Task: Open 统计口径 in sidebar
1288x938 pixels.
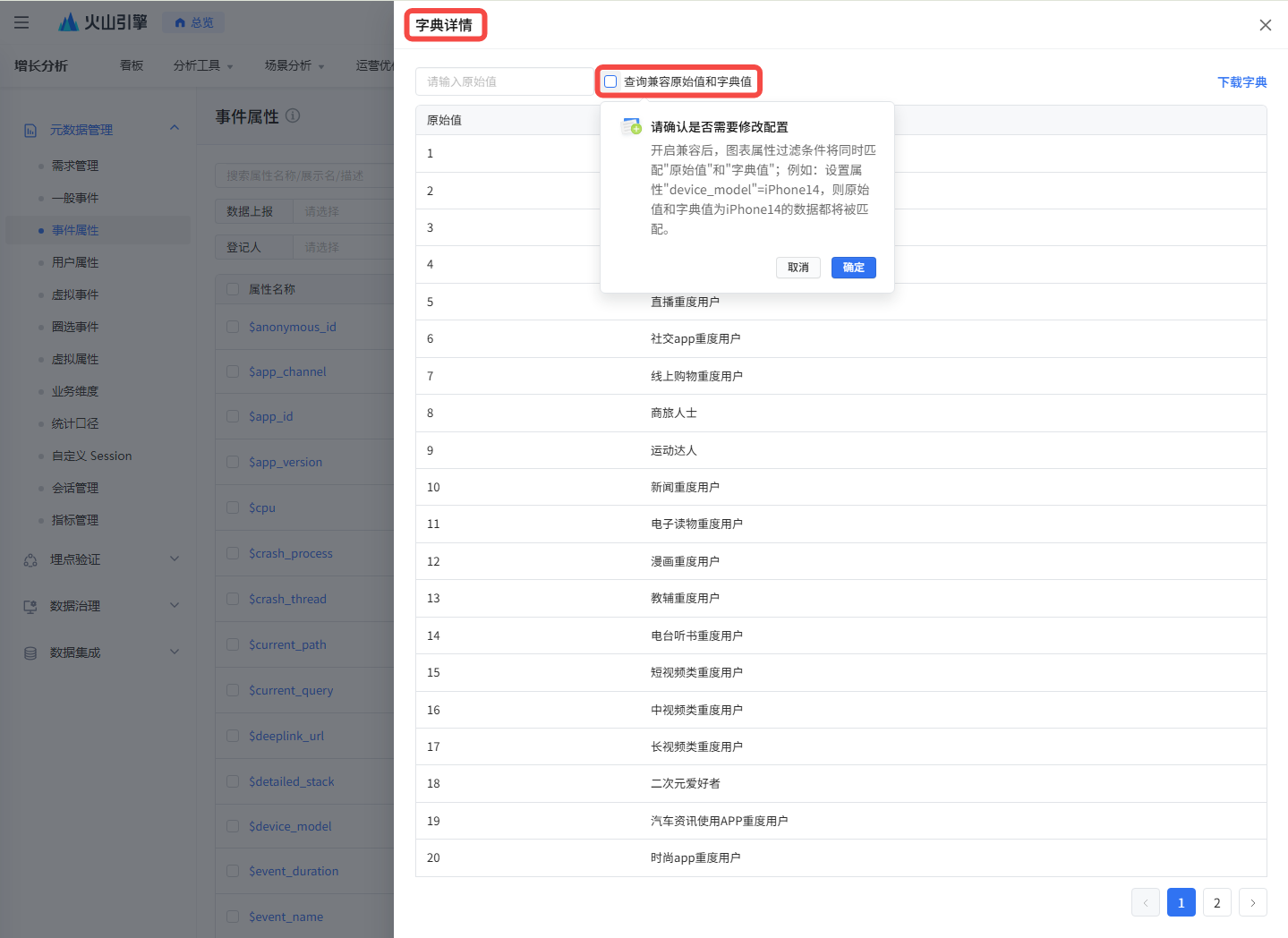Action: click(x=75, y=423)
